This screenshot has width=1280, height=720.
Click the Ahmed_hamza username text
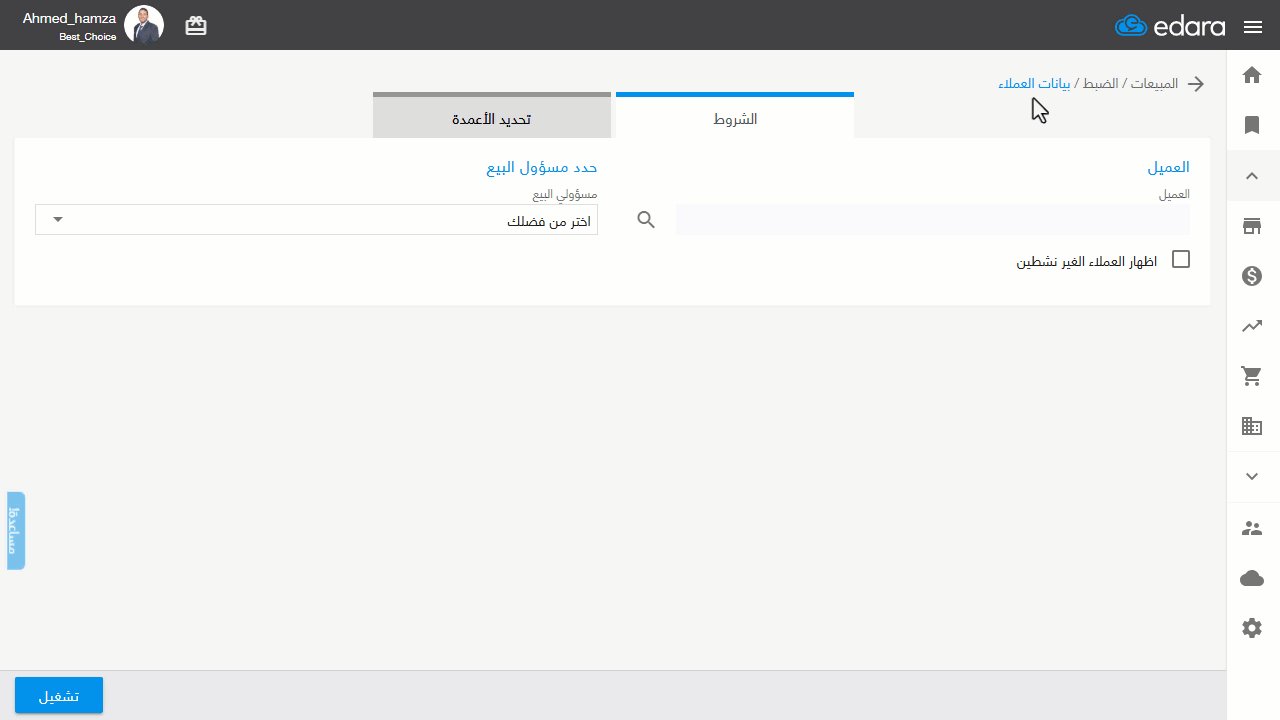tap(69, 18)
